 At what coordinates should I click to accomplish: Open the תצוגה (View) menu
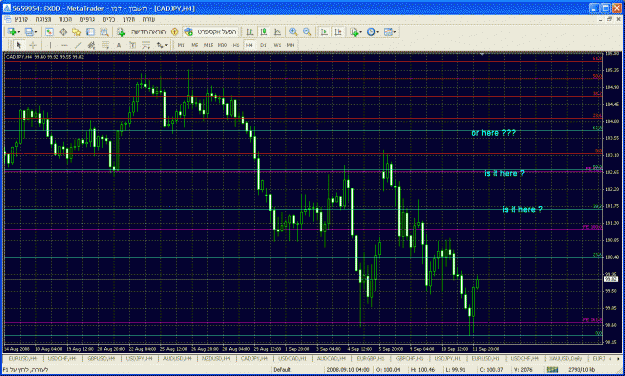(43, 19)
